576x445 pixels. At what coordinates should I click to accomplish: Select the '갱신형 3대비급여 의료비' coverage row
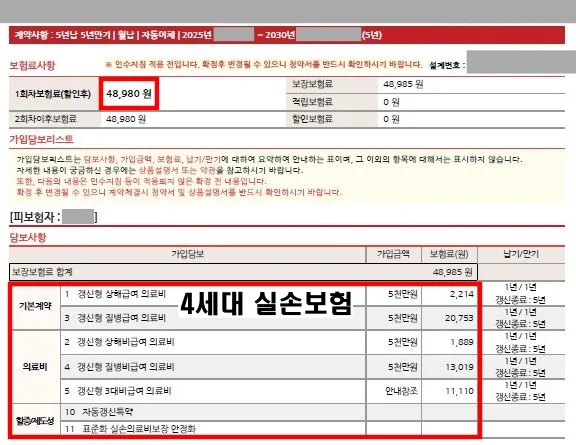click(213, 391)
